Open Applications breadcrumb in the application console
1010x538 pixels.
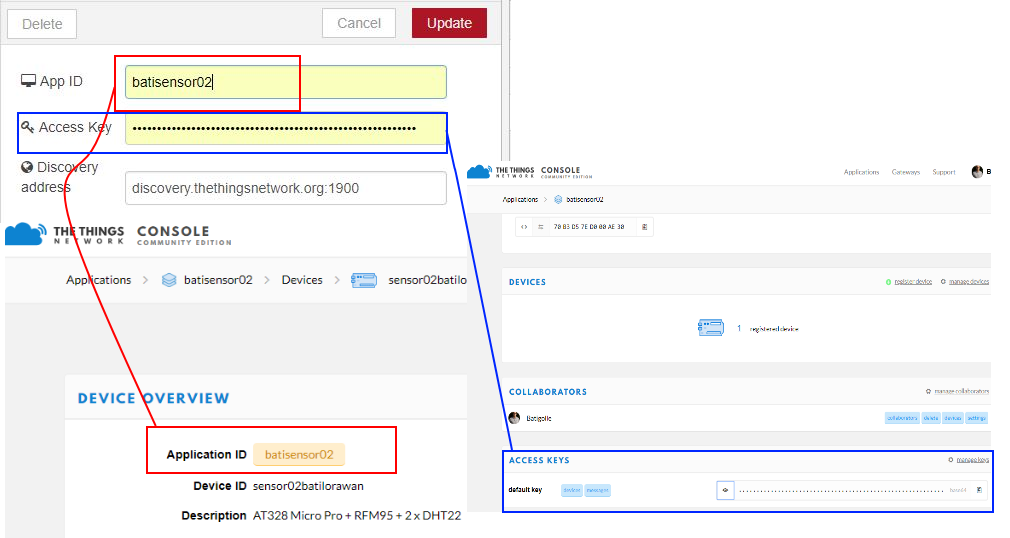(520, 200)
